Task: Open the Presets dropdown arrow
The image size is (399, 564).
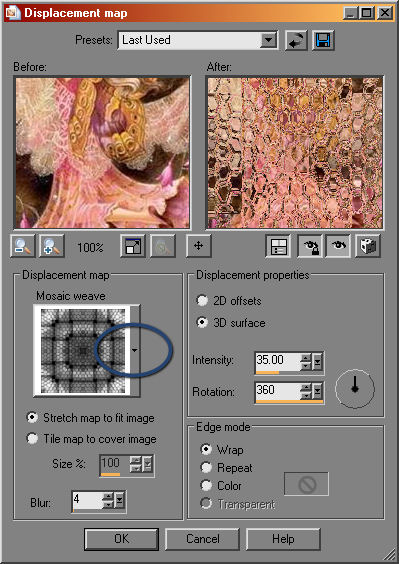Action: pyautogui.click(x=268, y=40)
